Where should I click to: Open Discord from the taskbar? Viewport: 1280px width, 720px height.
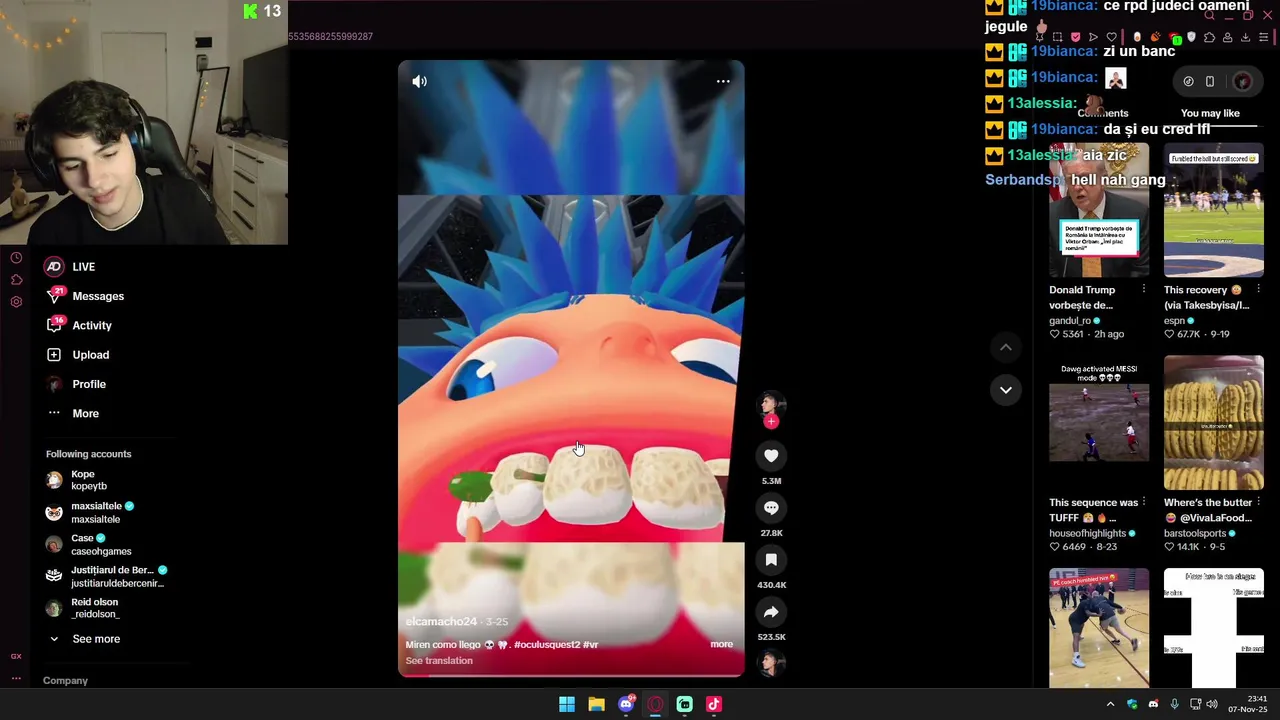click(626, 704)
